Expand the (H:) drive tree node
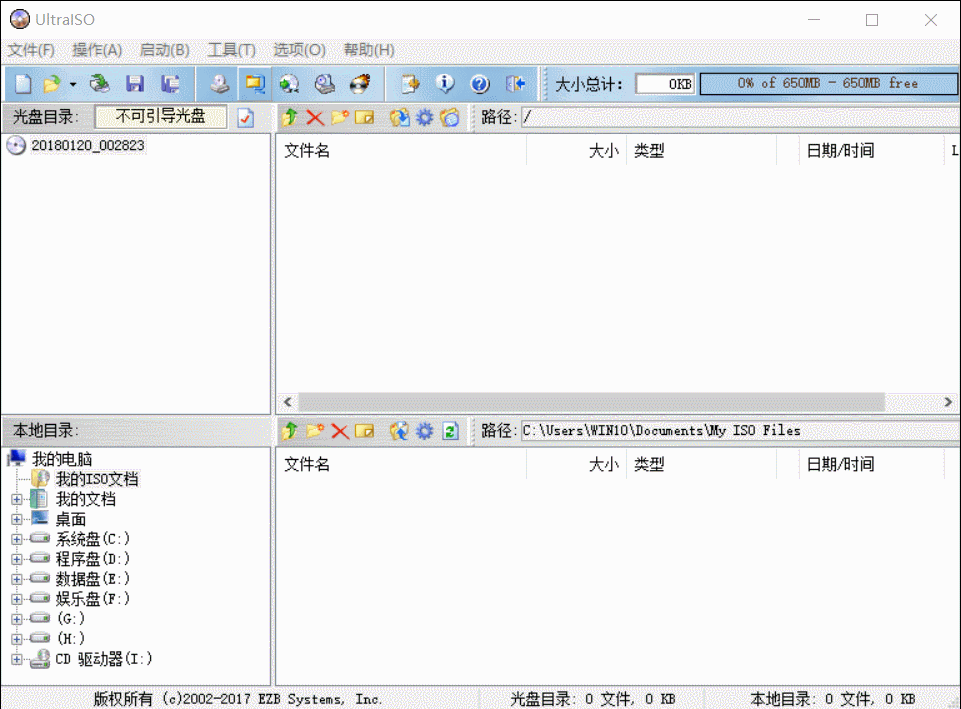Screen dimensions: 961x709 (x=17, y=639)
